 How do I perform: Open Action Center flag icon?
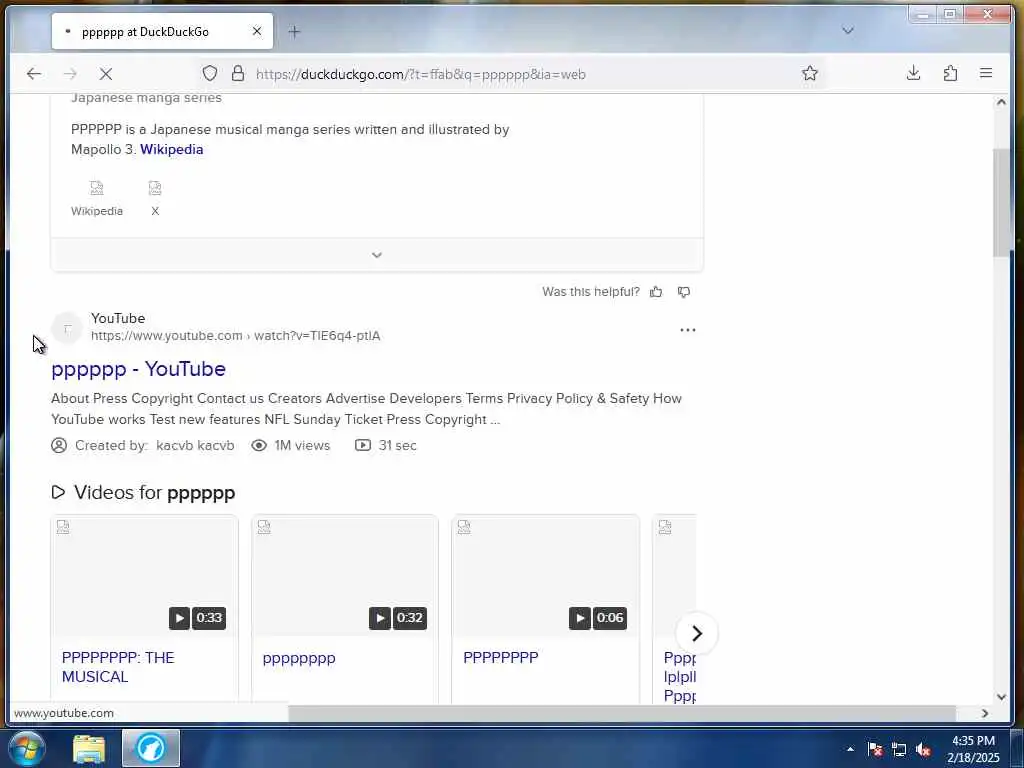(x=875, y=749)
